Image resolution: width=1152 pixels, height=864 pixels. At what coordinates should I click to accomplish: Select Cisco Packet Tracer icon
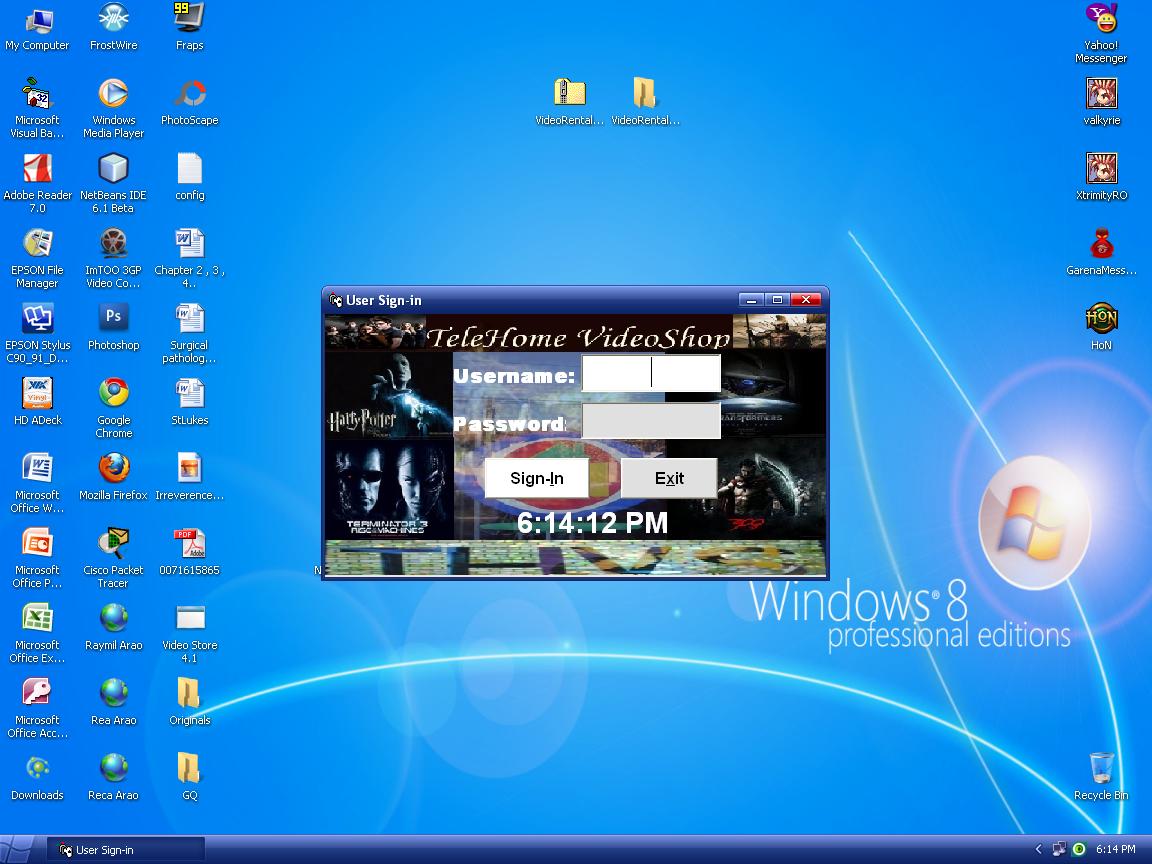click(113, 558)
